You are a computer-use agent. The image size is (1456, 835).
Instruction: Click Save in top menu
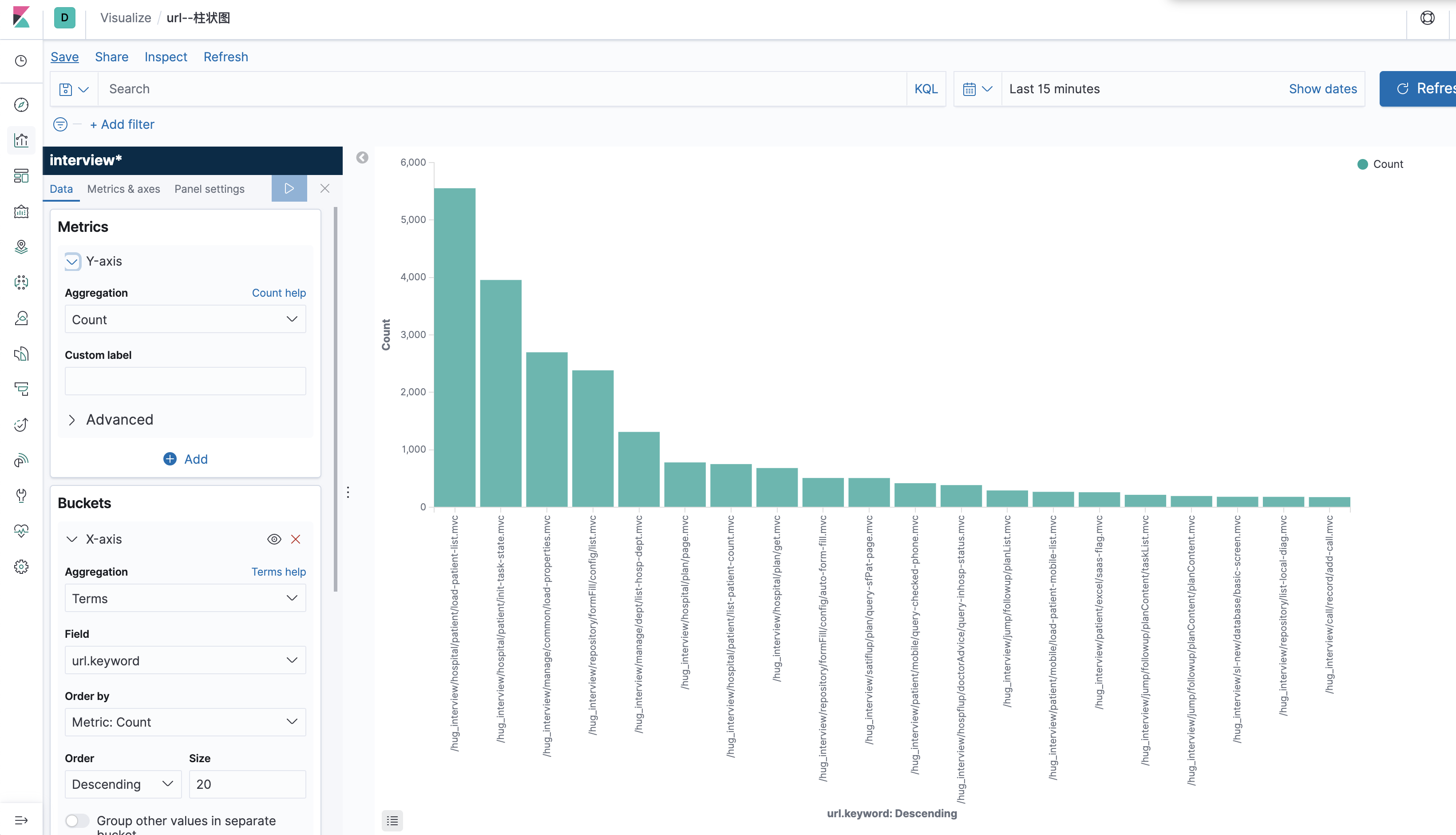coord(65,57)
